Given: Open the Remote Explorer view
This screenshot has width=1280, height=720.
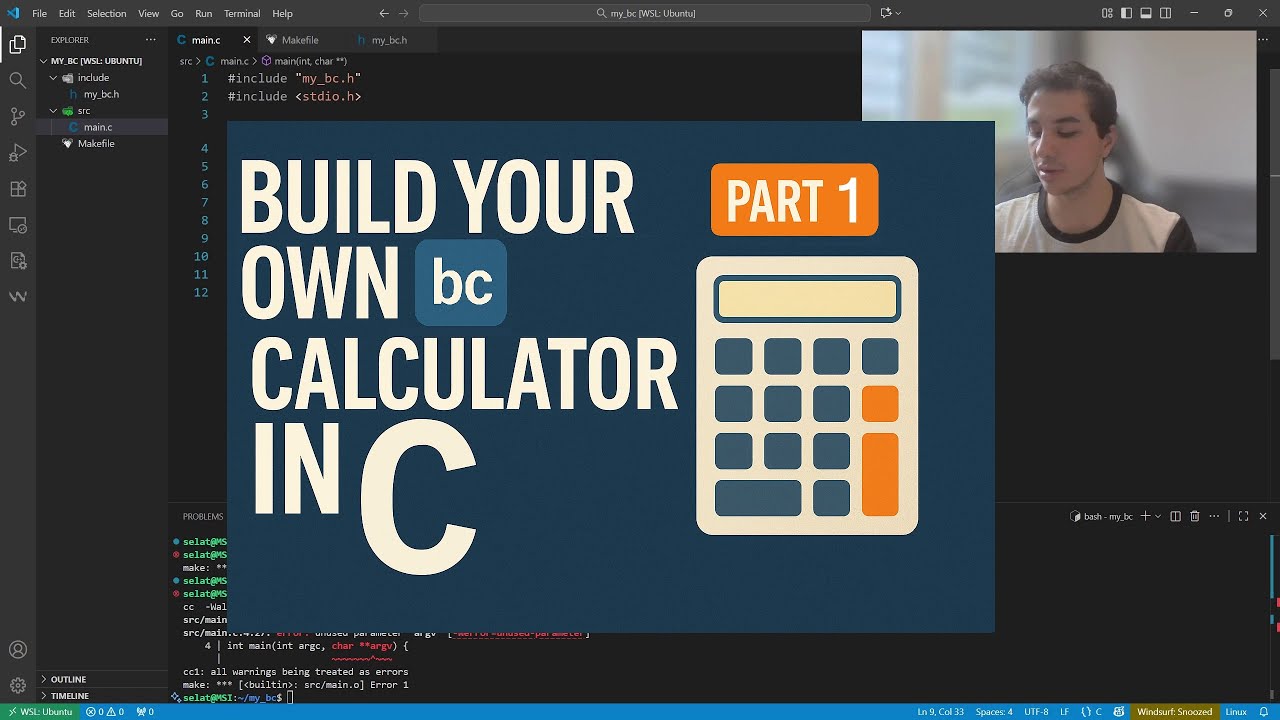Looking at the screenshot, I should point(17,224).
